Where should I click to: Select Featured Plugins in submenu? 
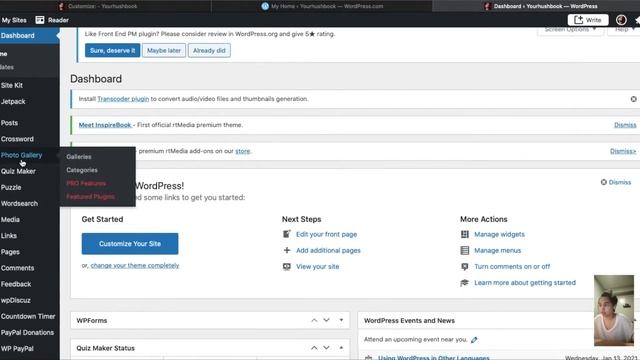90,197
